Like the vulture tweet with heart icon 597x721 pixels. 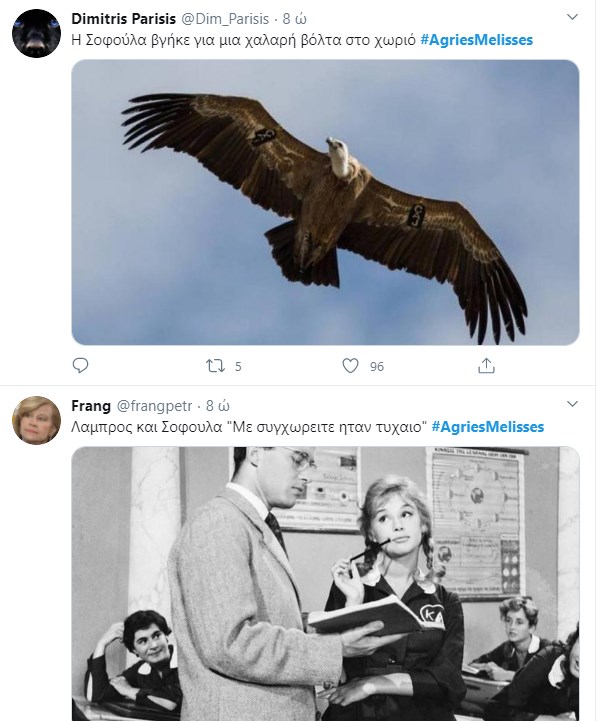(x=350, y=366)
